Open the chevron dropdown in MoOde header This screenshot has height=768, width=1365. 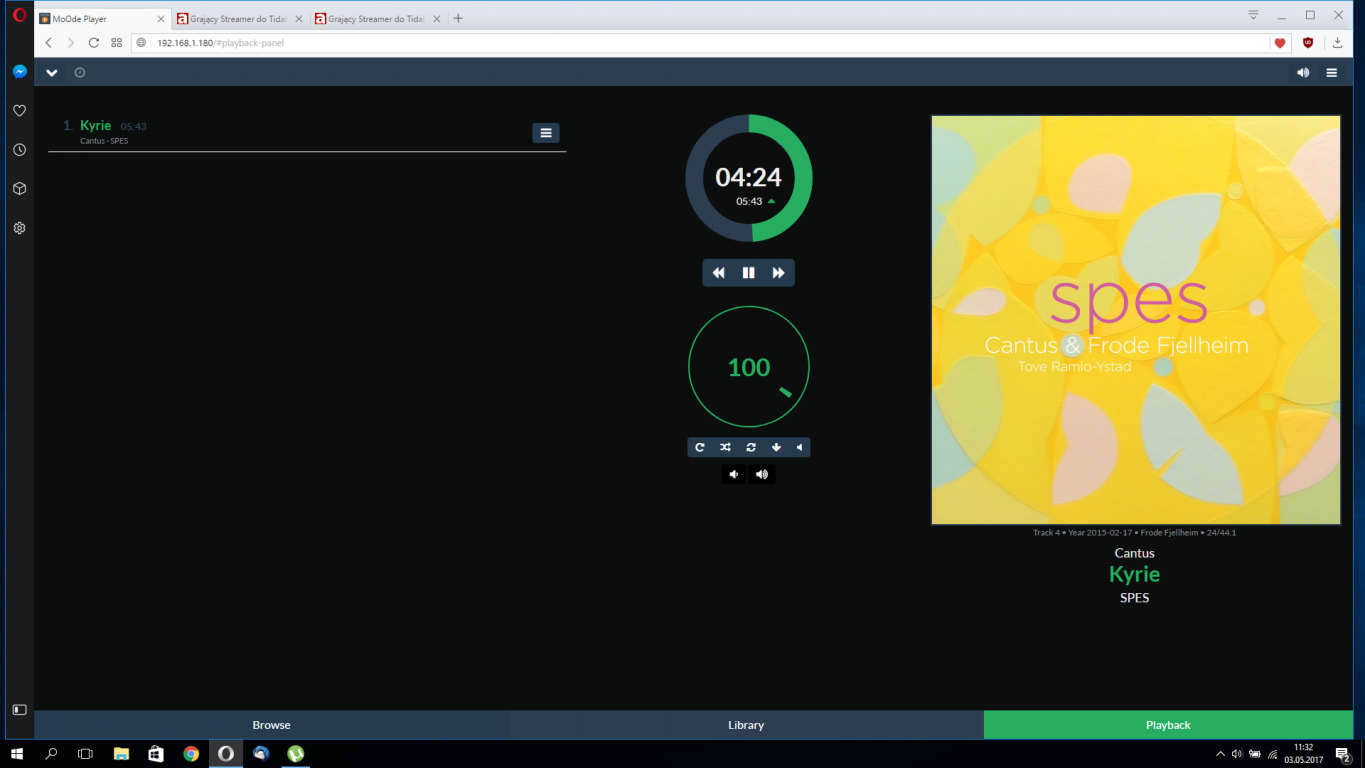pyautogui.click(x=52, y=72)
